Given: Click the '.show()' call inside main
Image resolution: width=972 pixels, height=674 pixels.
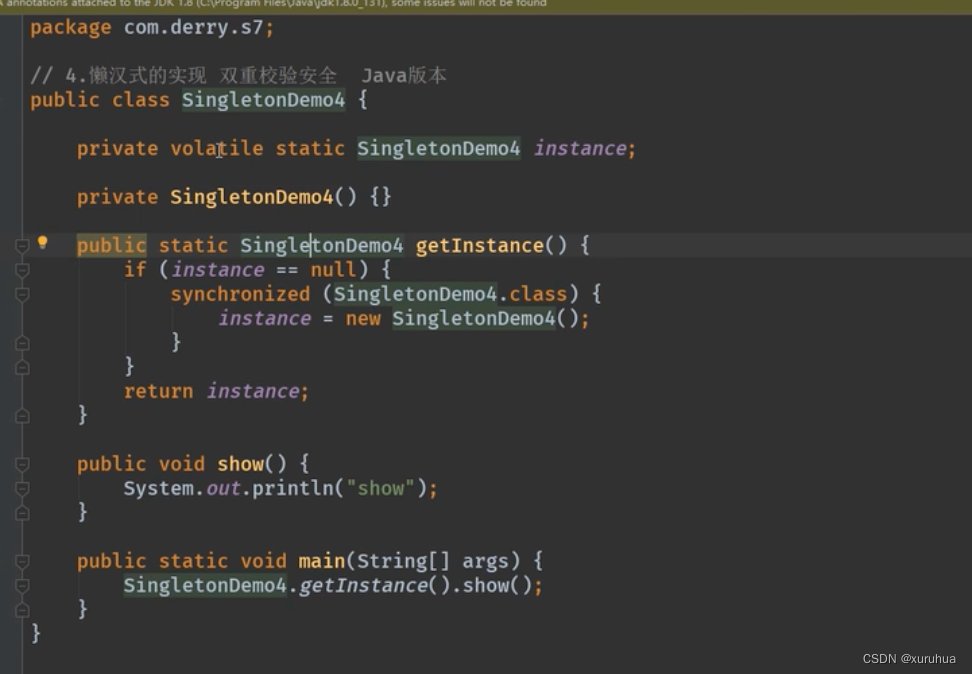Looking at the screenshot, I should [x=492, y=586].
